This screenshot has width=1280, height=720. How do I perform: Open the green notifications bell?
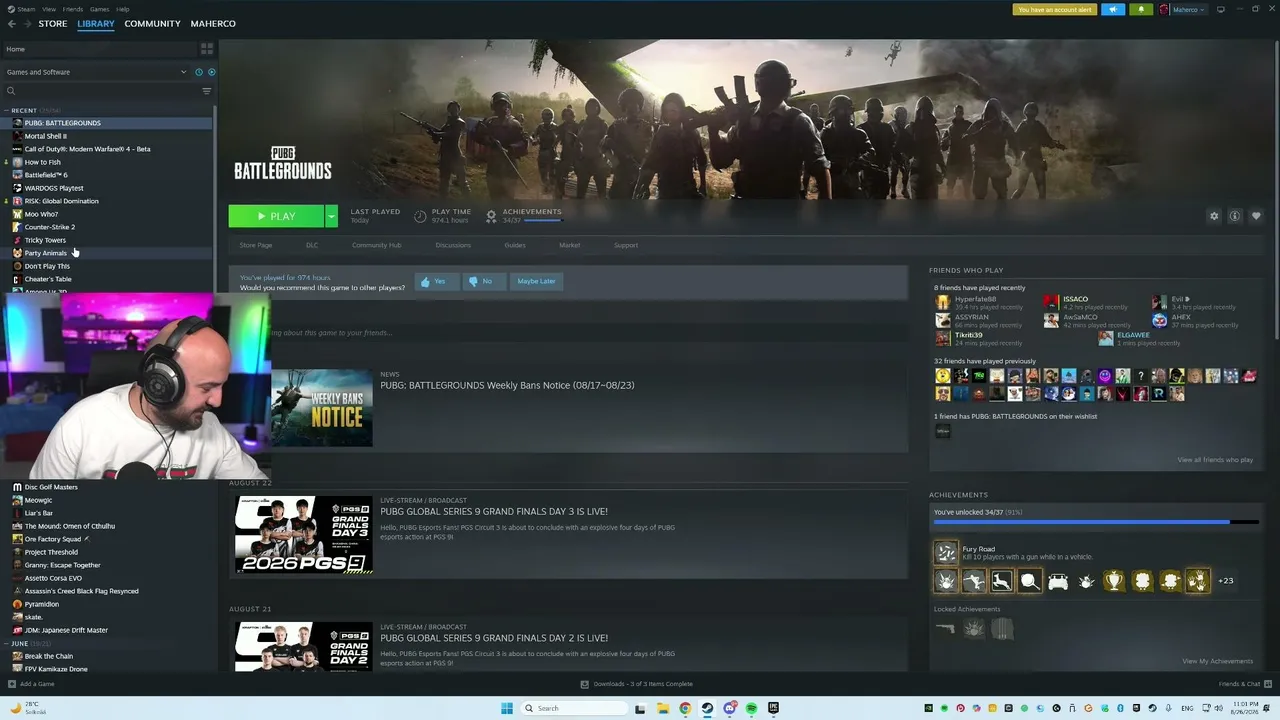(x=1141, y=10)
